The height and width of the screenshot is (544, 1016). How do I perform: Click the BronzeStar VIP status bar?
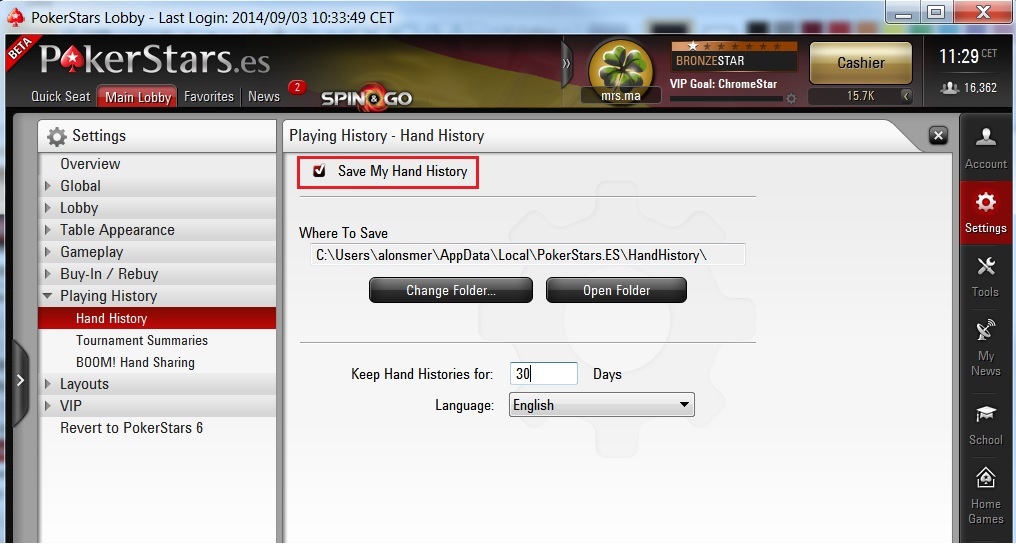click(x=734, y=56)
